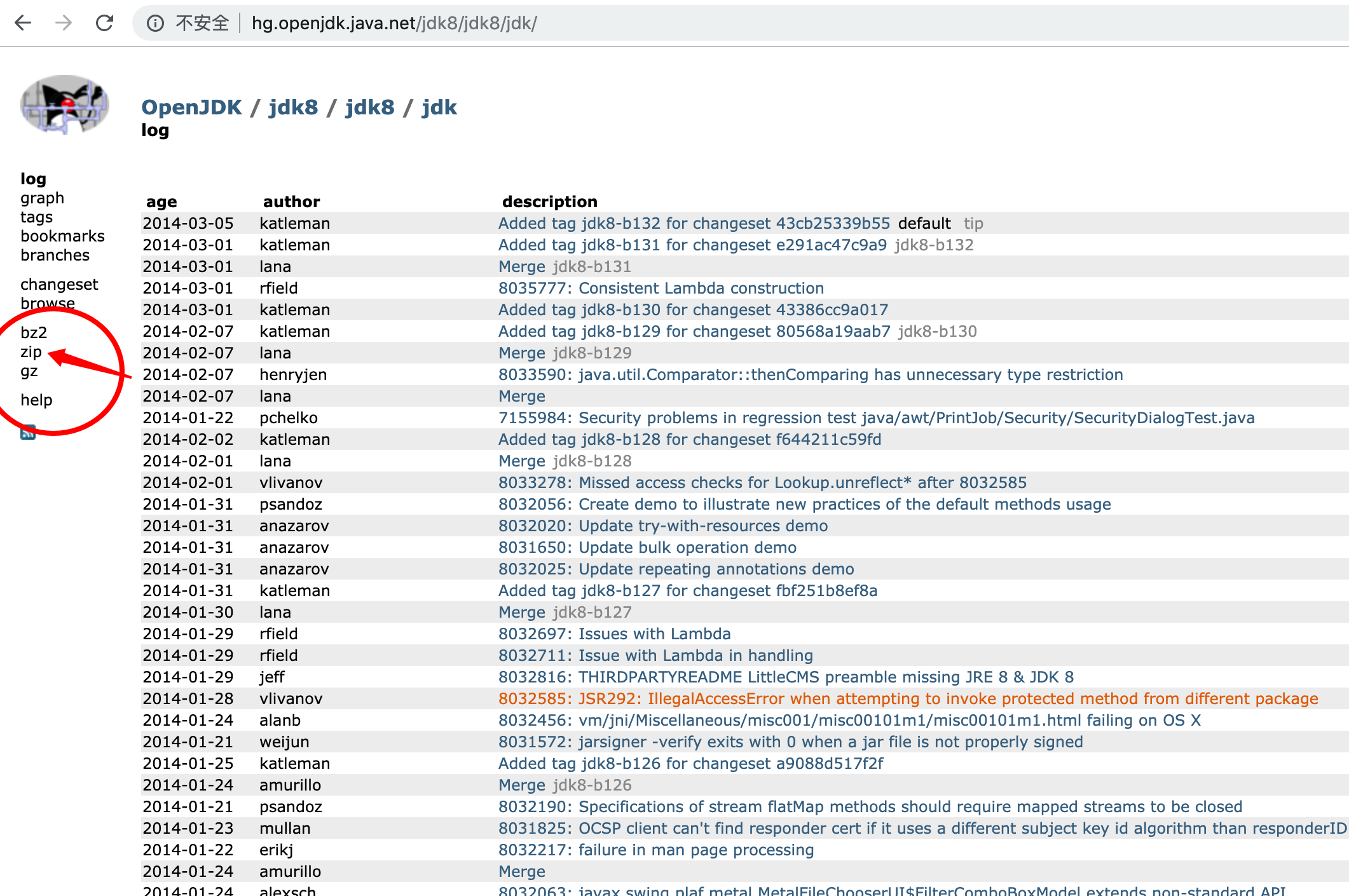Click the site info security icon
1349x896 pixels.
pos(155,24)
